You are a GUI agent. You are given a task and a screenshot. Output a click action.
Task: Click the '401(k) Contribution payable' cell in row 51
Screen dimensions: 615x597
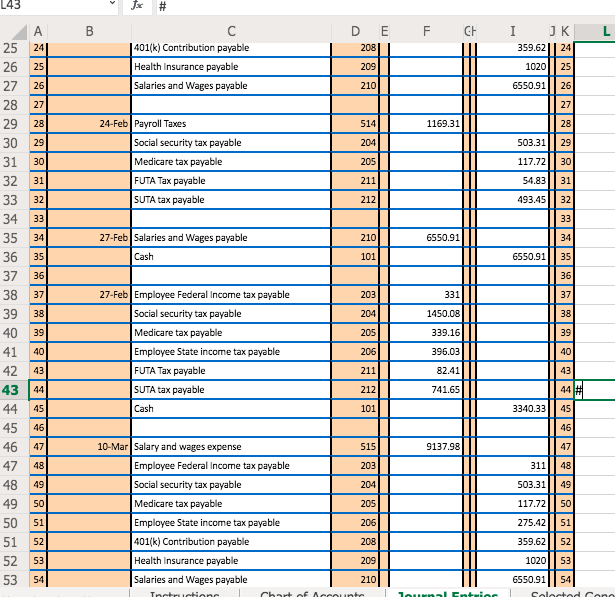coord(231,542)
